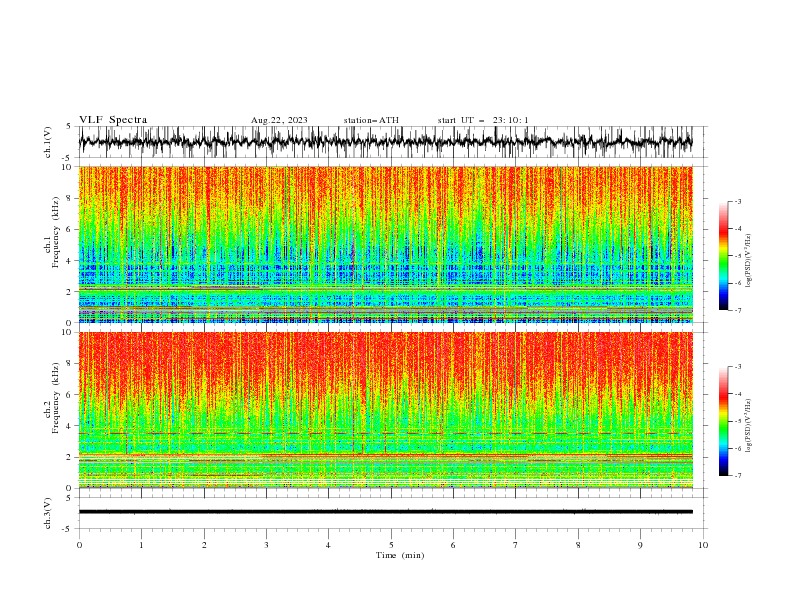Image resolution: width=792 pixels, height=612 pixels.
Task: Click the "3" minute tick on time axis
Action: [x=266, y=545]
